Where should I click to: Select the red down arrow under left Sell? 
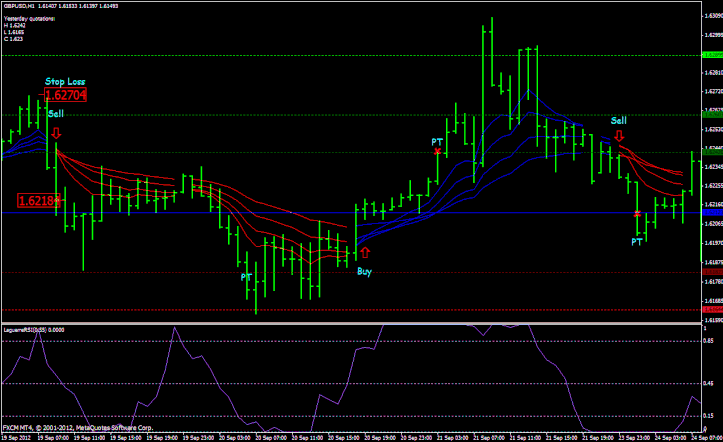[56, 133]
